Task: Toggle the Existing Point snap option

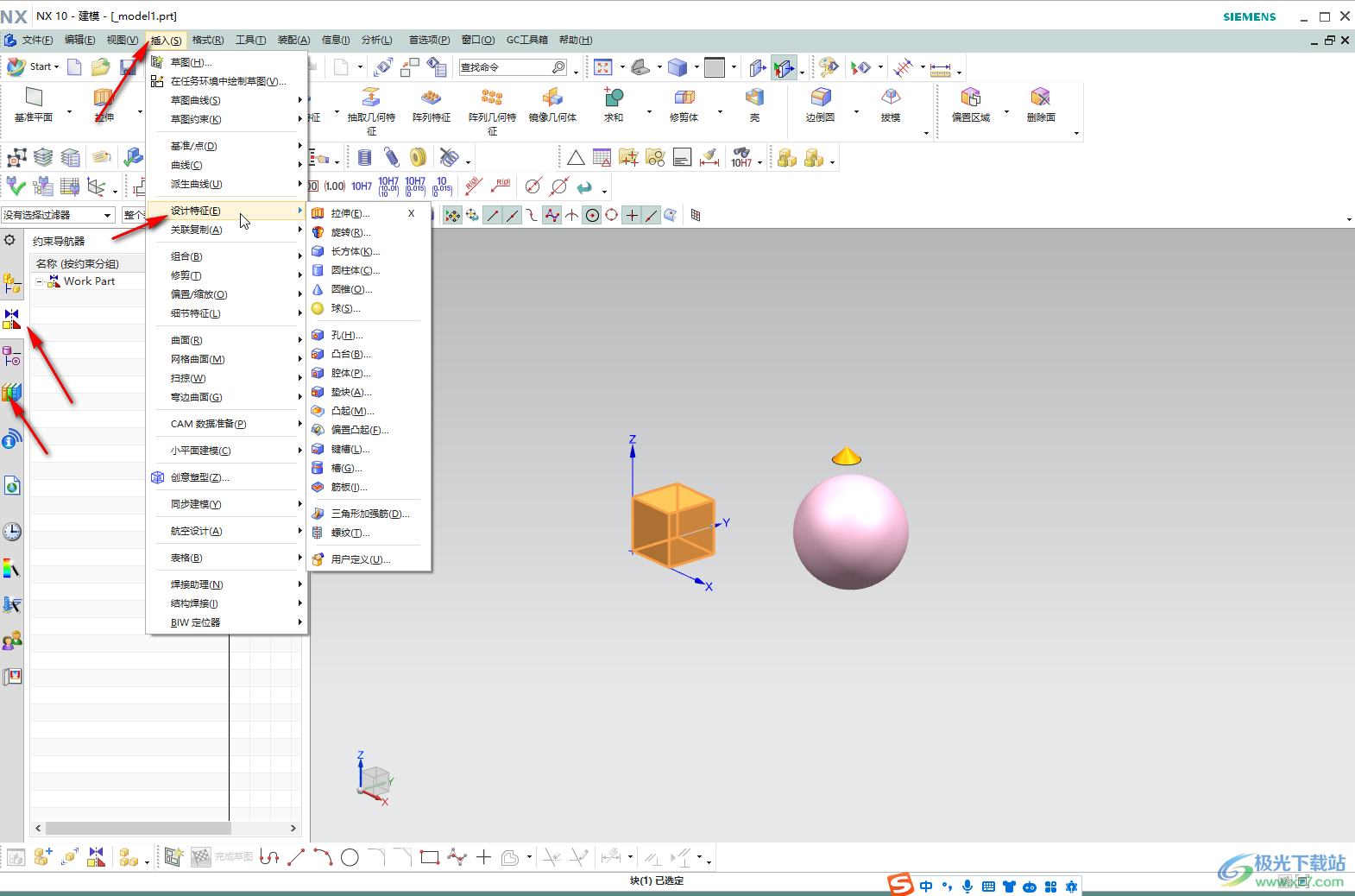Action: tap(632, 216)
